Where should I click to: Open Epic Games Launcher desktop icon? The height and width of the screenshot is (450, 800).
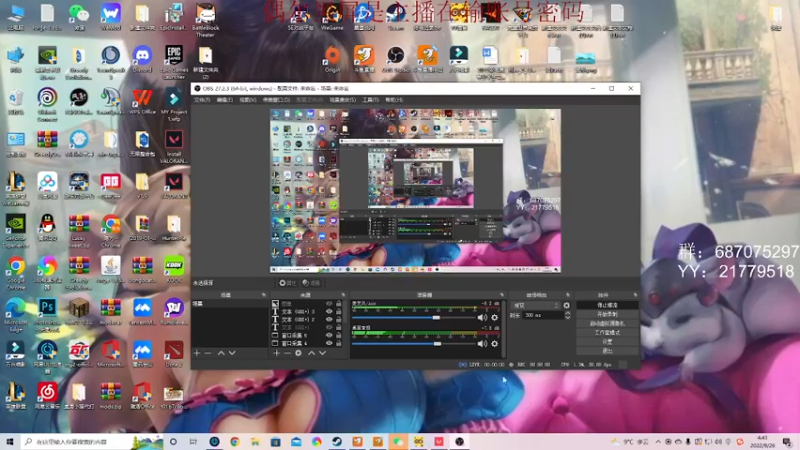173,62
